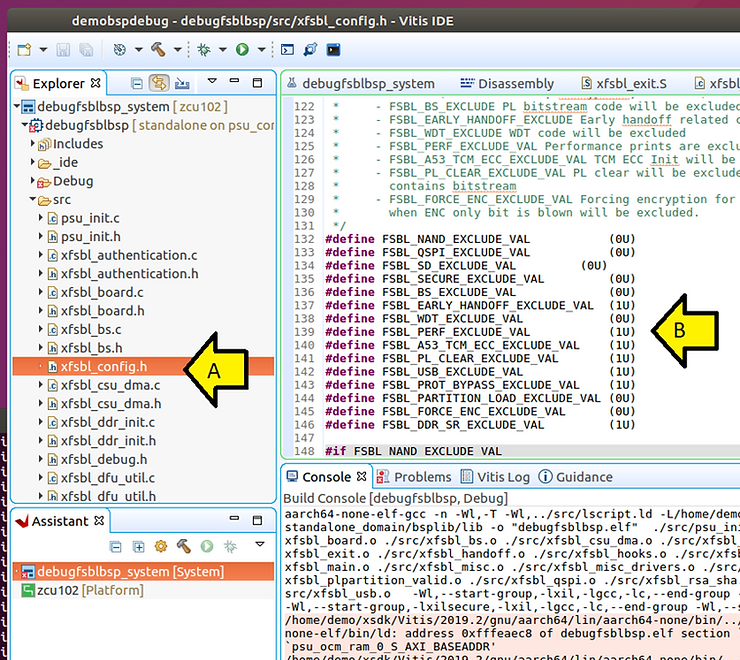740x660 pixels.
Task: Select xfsbl_dfu_util.c file
Action: coord(108,478)
